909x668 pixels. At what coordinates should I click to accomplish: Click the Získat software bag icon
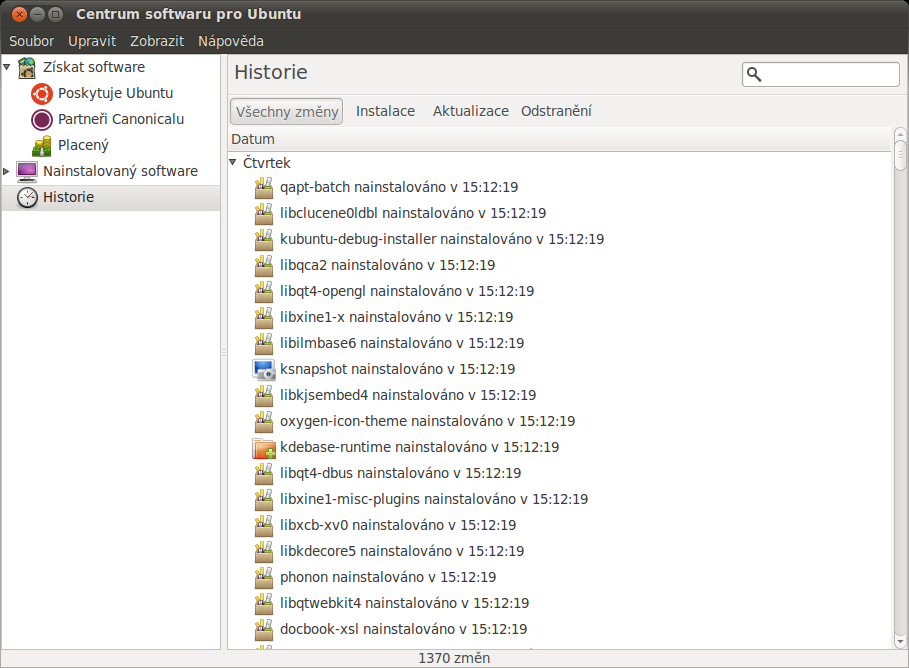point(27,67)
